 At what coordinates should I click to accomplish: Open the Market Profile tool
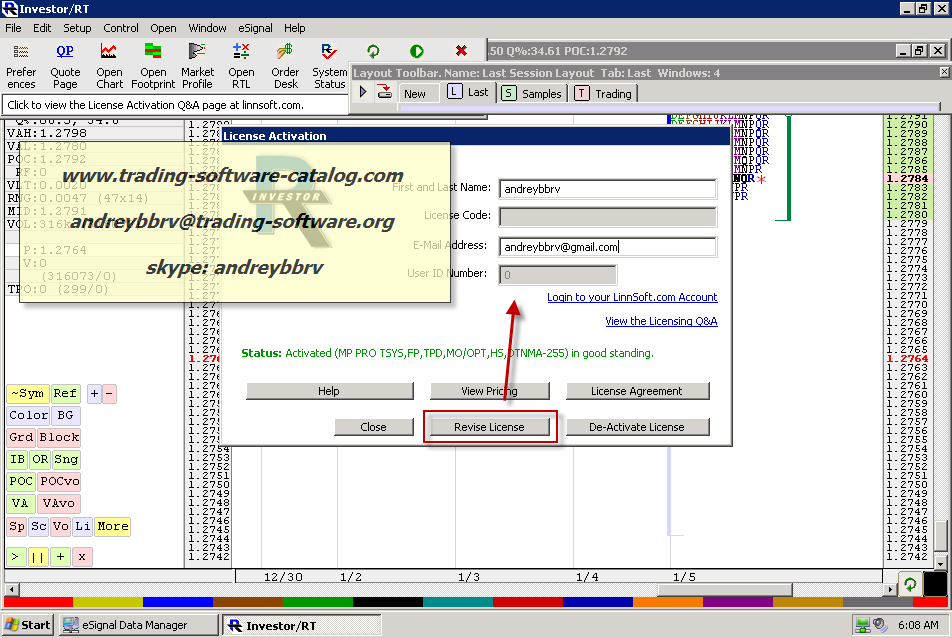(197, 64)
